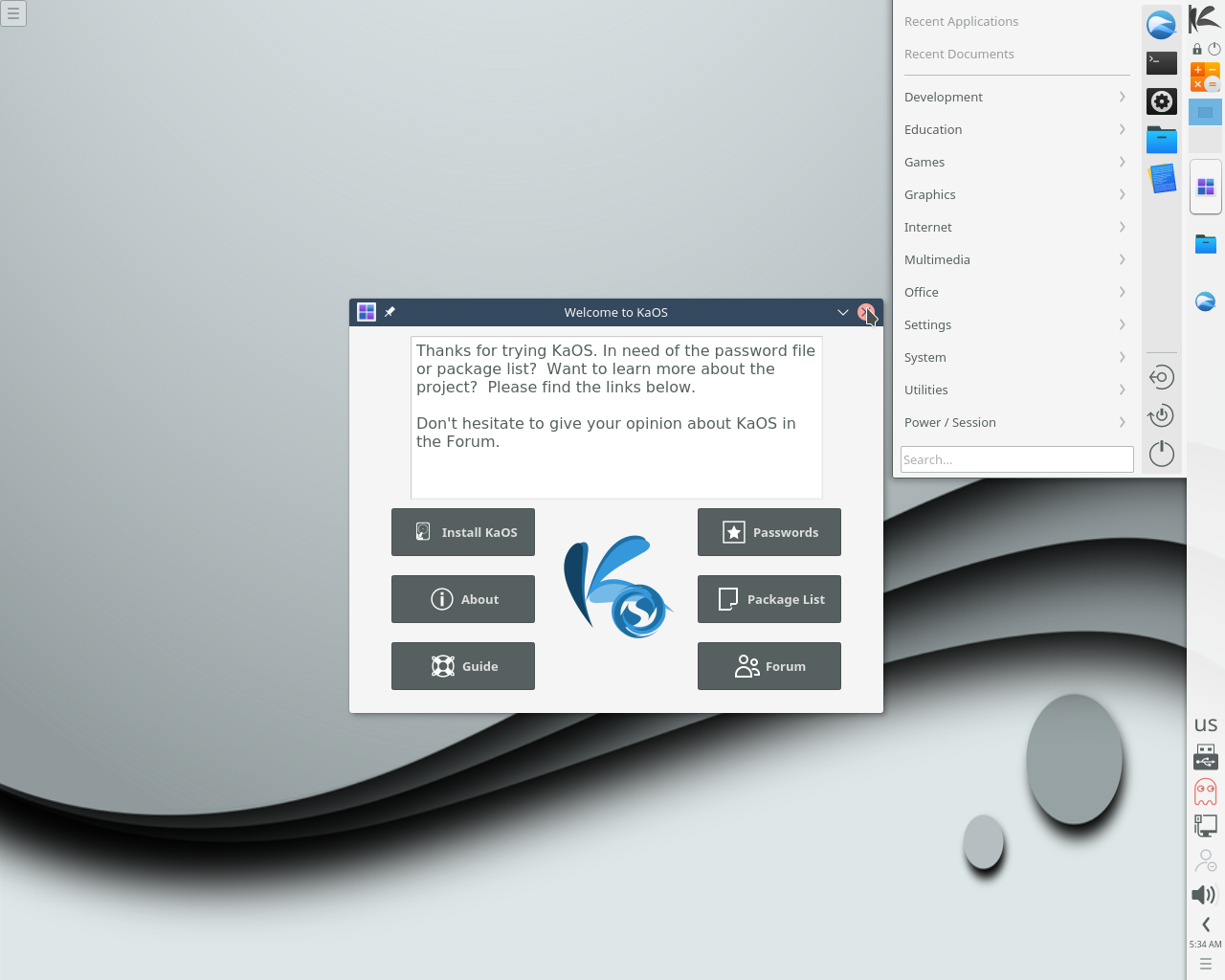Open the Internet menu category
This screenshot has width=1225, height=980.
coord(1015,227)
